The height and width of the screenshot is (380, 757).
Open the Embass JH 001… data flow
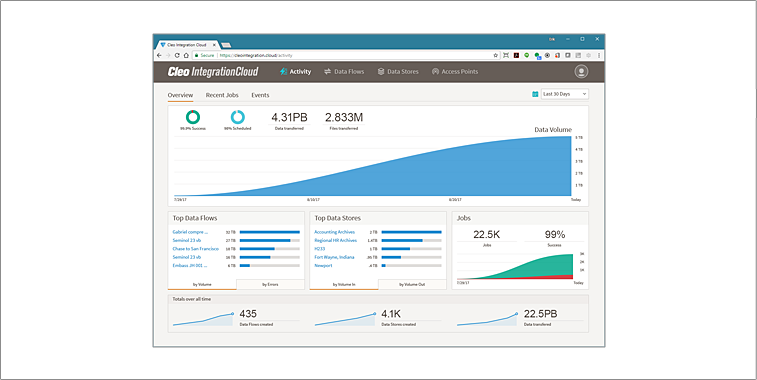coord(190,265)
